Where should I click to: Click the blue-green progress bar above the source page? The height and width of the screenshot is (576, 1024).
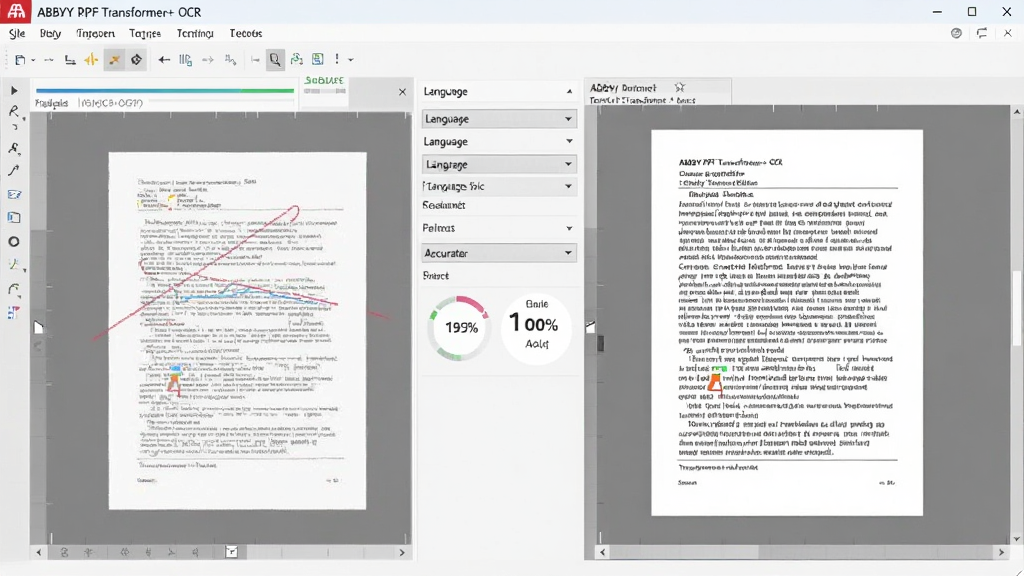[x=165, y=91]
